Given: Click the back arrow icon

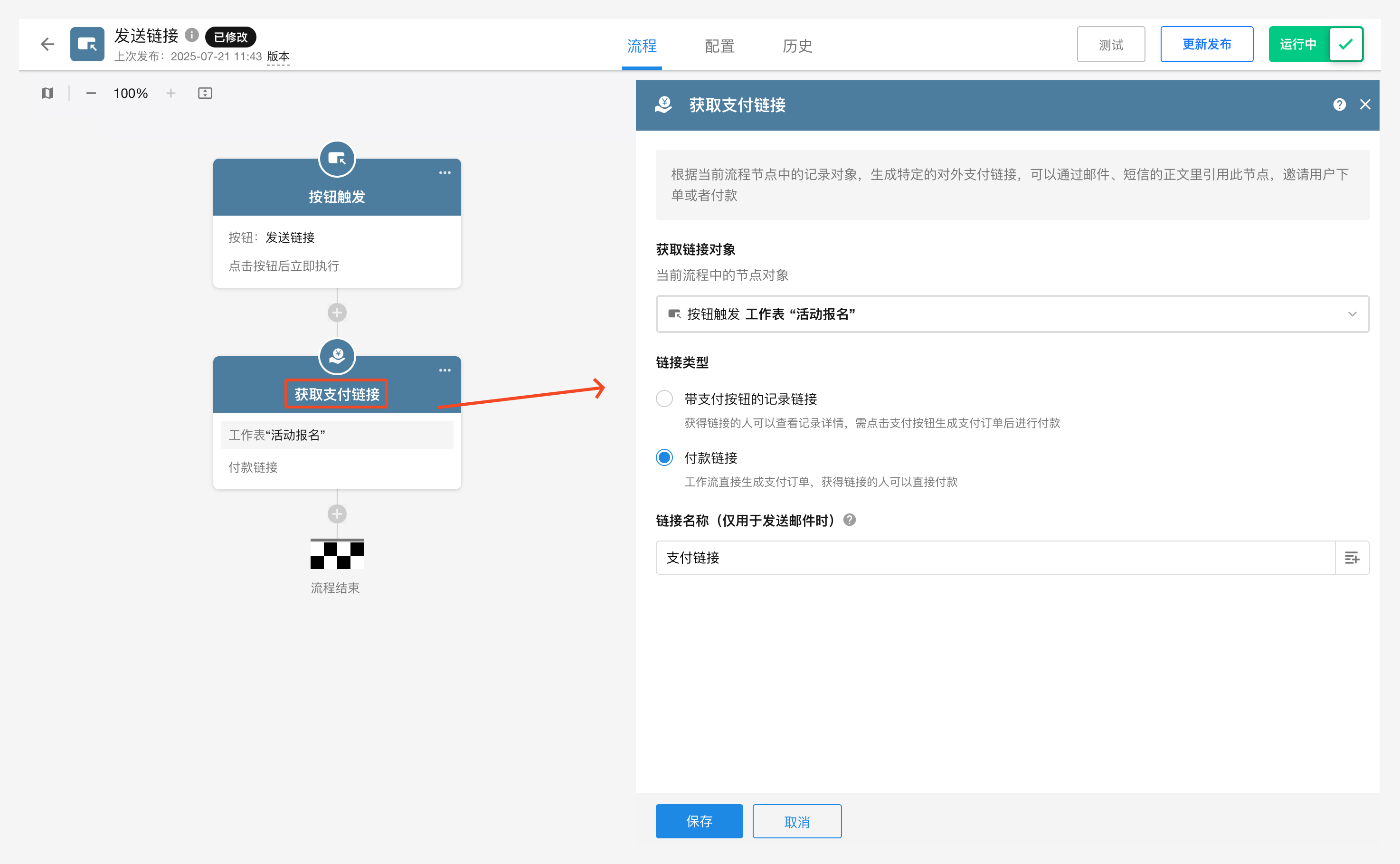Looking at the screenshot, I should [47, 44].
